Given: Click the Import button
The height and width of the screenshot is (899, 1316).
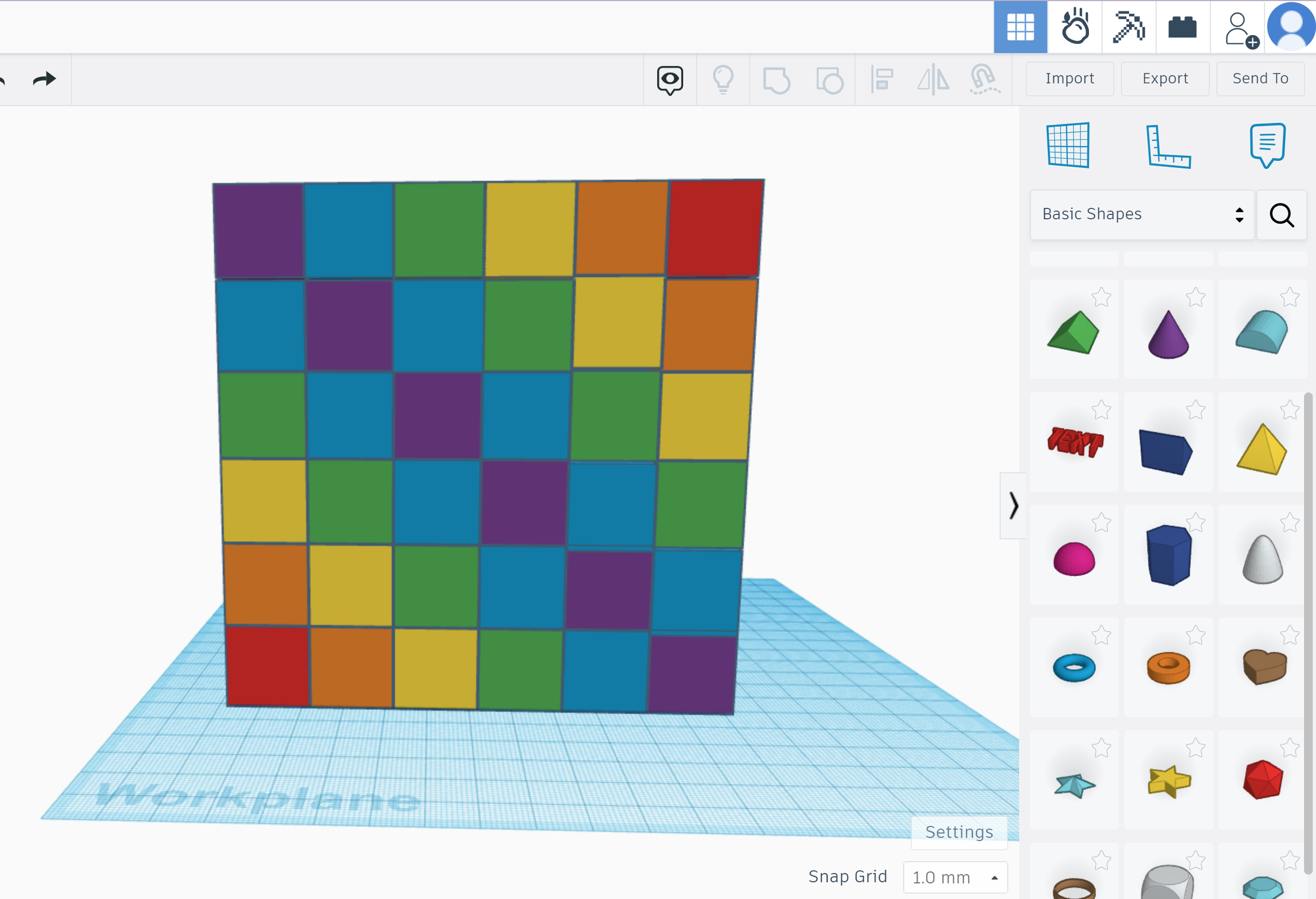Looking at the screenshot, I should [x=1070, y=78].
